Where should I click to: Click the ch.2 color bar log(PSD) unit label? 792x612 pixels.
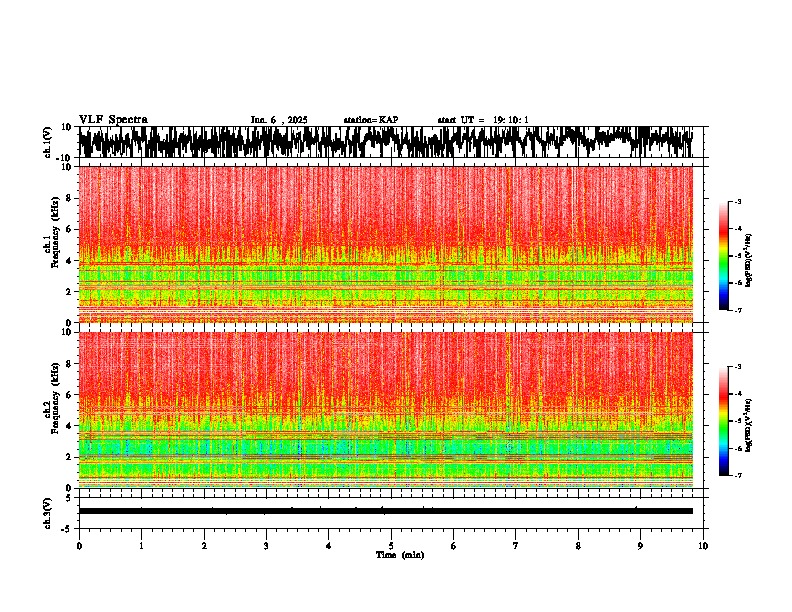749,425
